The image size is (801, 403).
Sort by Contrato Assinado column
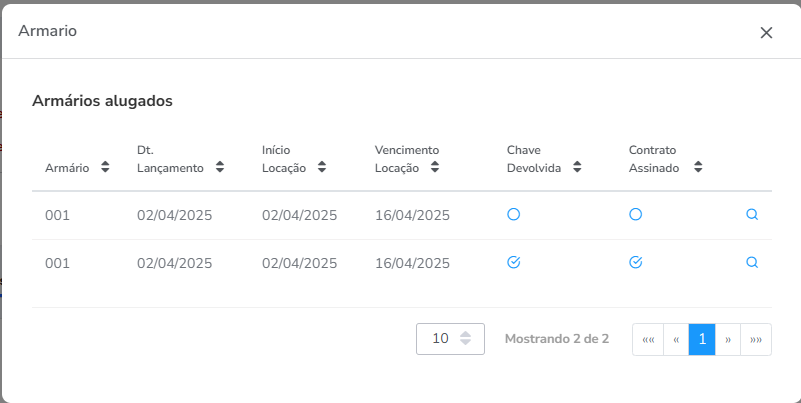pyautogui.click(x=698, y=168)
